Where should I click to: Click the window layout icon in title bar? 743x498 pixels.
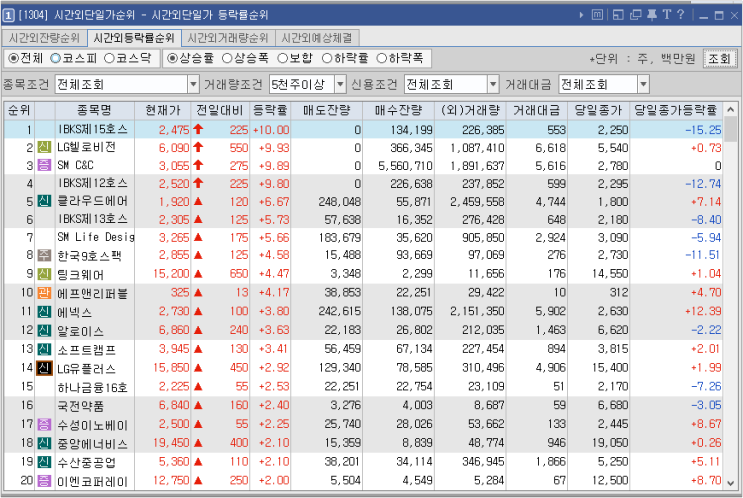click(618, 15)
